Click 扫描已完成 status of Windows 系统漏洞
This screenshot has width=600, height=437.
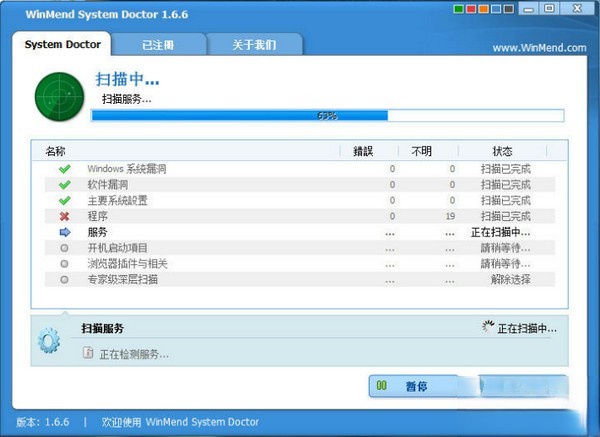(505, 169)
